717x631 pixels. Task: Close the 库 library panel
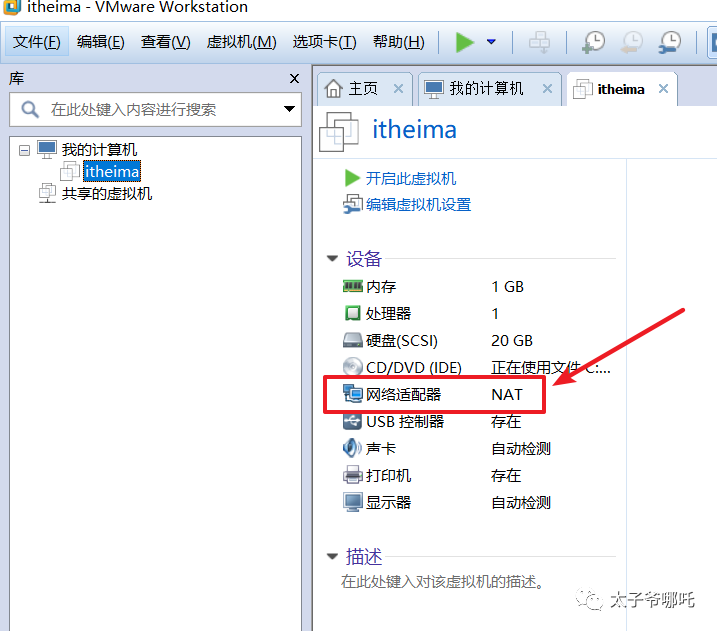pos(294,79)
